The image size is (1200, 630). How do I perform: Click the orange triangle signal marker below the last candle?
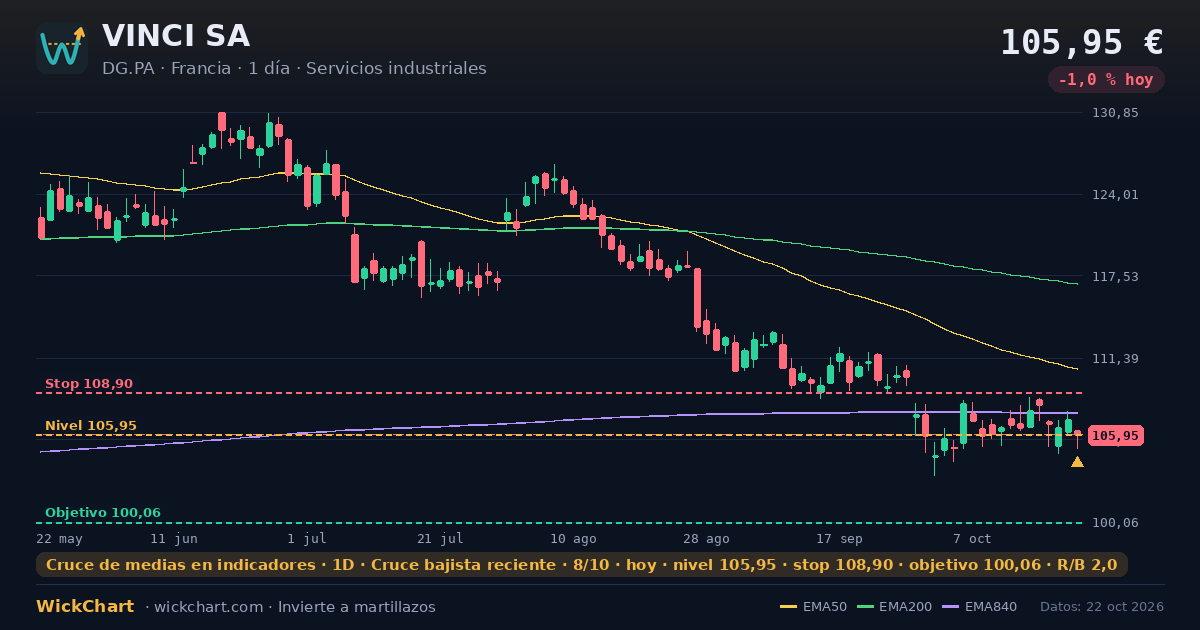(1077, 462)
